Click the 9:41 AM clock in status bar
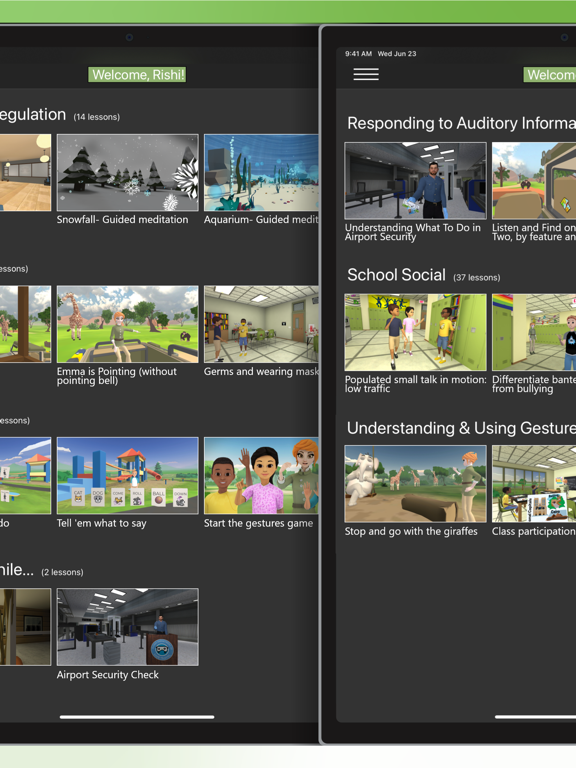Screen dimensions: 576x768 358,54
